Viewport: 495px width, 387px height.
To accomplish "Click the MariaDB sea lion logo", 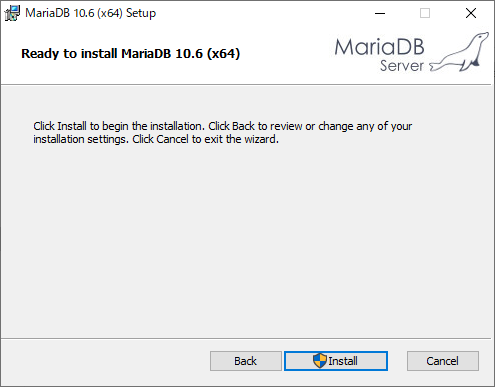I will click(460, 52).
